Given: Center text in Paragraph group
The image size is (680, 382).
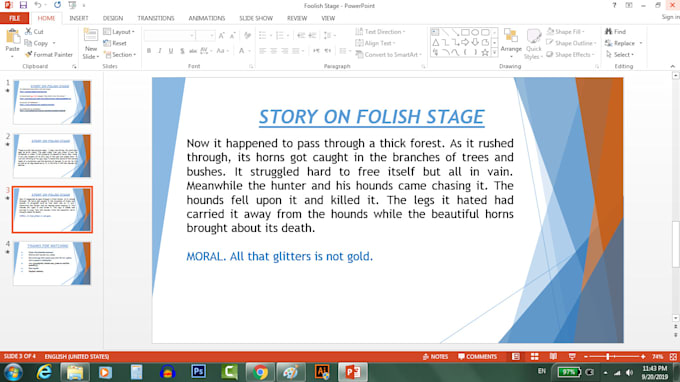Looking at the screenshot, I should pos(274,51).
